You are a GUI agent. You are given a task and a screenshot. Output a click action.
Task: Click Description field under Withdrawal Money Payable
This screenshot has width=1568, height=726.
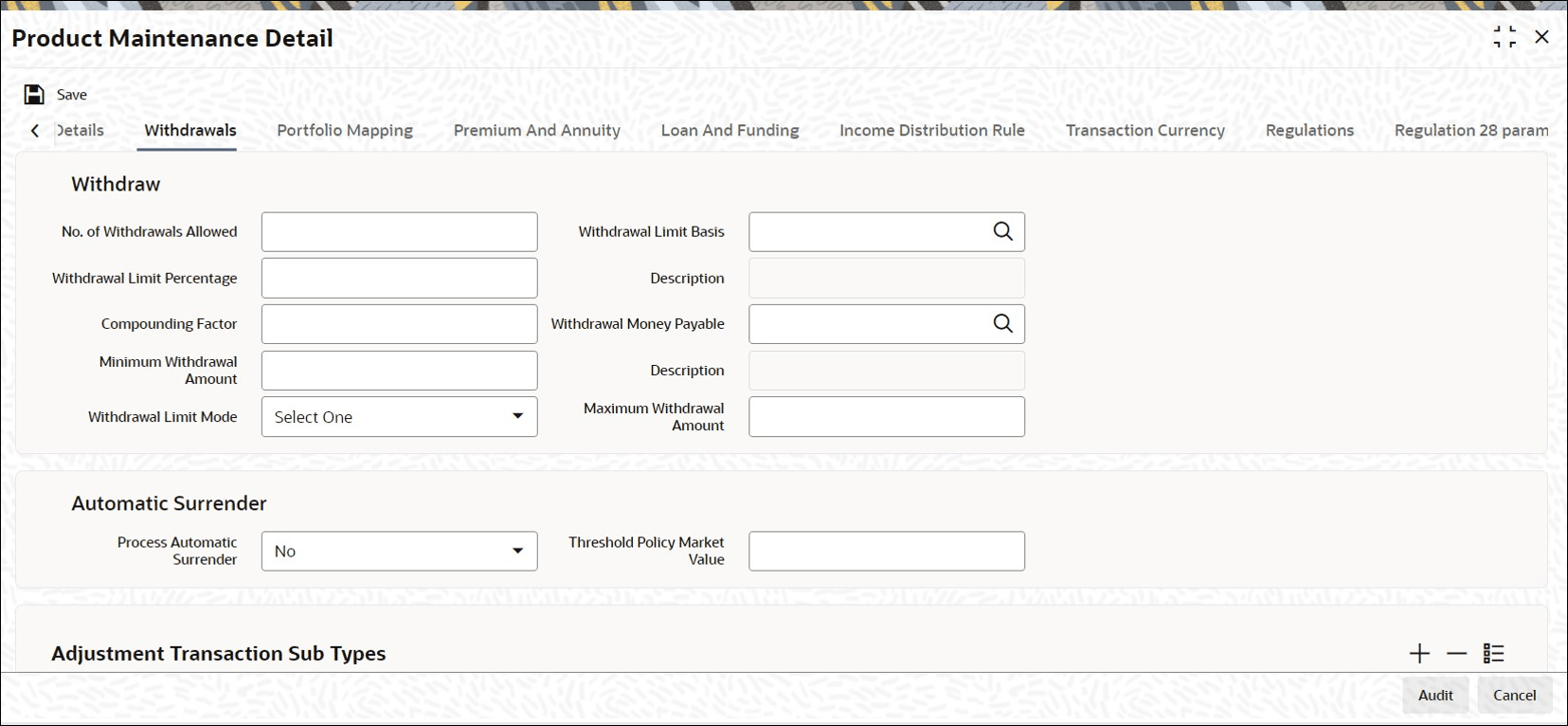pyautogui.click(x=887, y=371)
